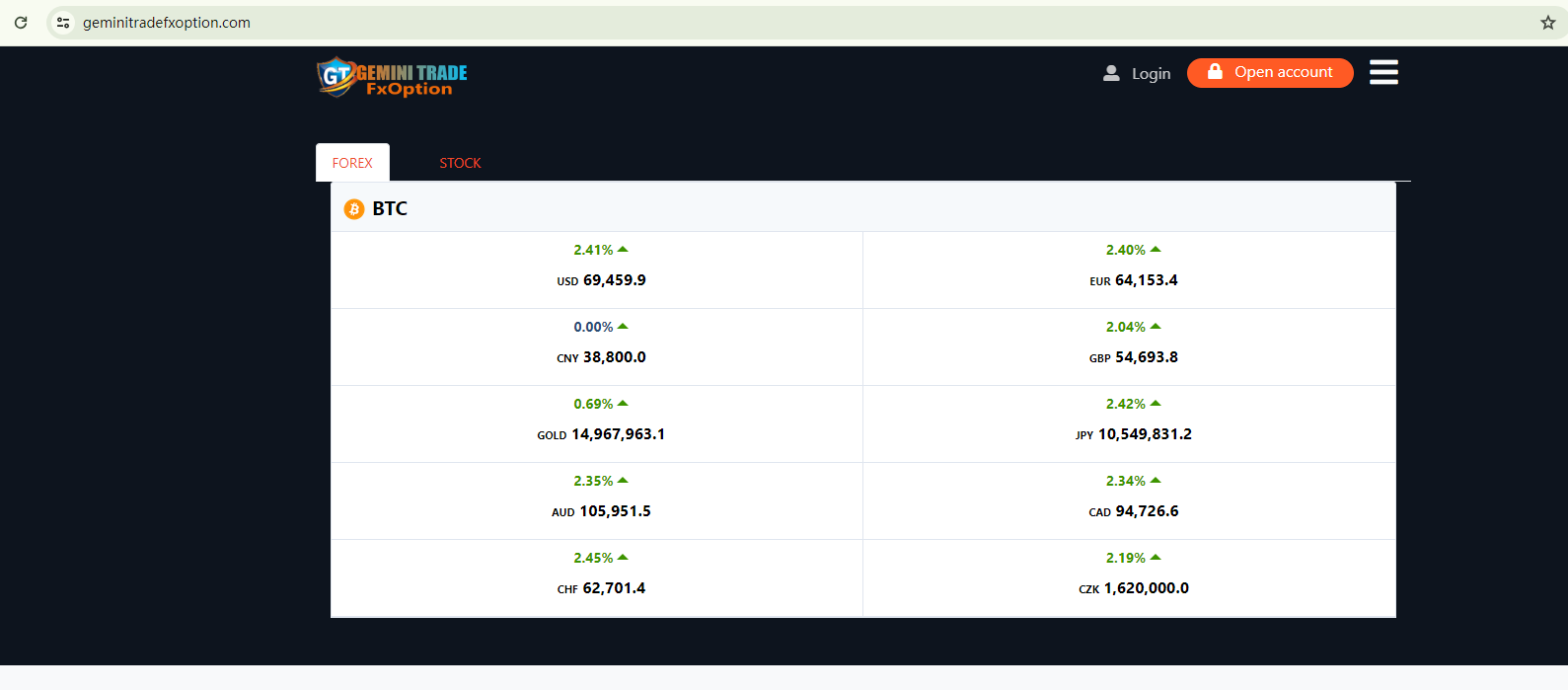The image size is (1568, 690).
Task: Switch to the FOREX tab
Action: point(352,163)
